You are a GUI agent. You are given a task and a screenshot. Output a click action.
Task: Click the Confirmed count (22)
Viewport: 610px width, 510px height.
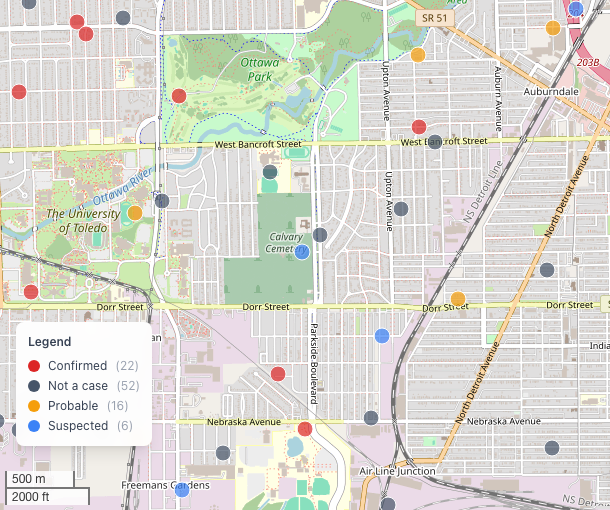tap(127, 366)
